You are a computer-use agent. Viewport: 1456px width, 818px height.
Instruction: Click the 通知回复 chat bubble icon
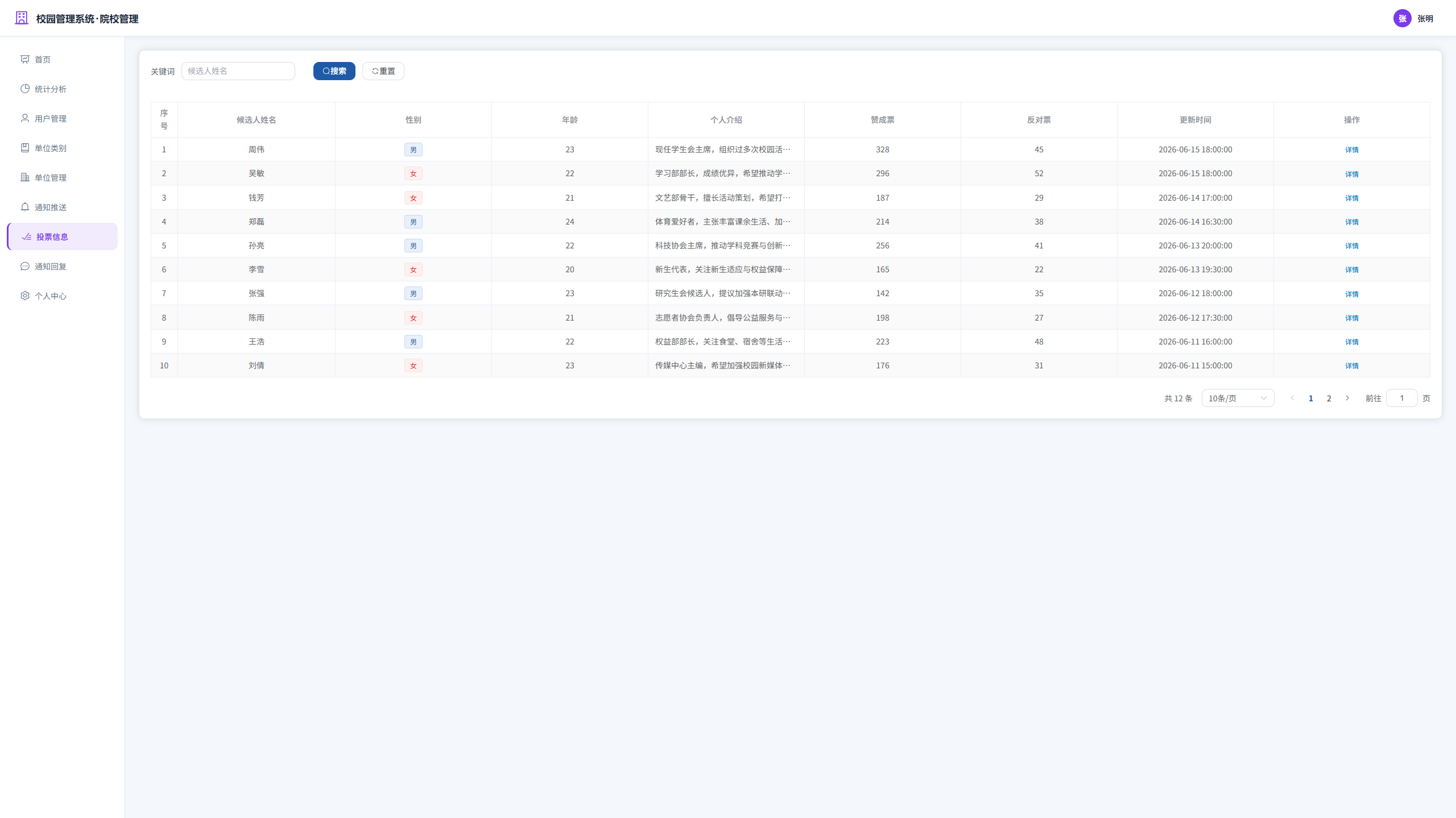coord(25,266)
